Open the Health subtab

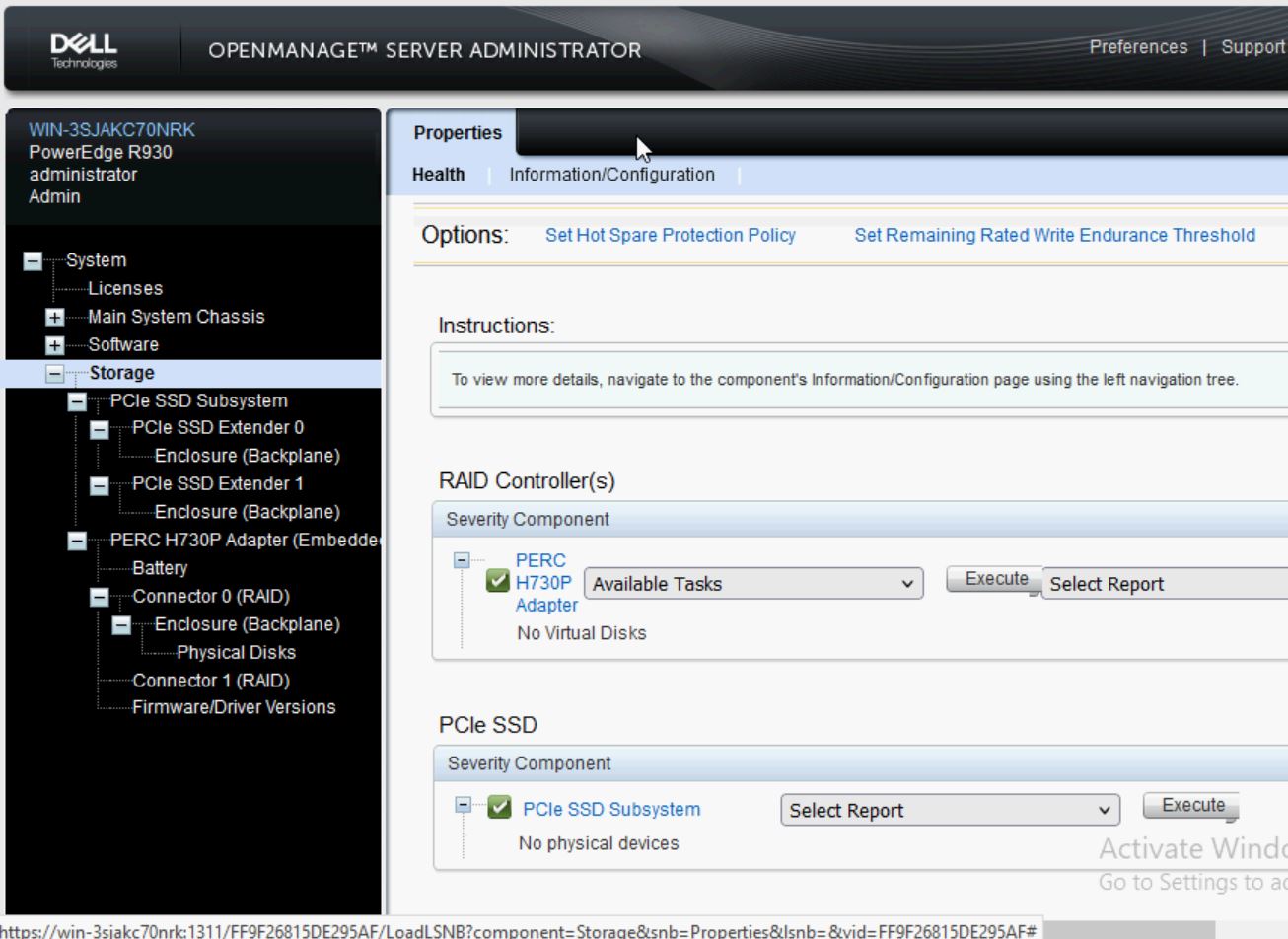coord(439,175)
